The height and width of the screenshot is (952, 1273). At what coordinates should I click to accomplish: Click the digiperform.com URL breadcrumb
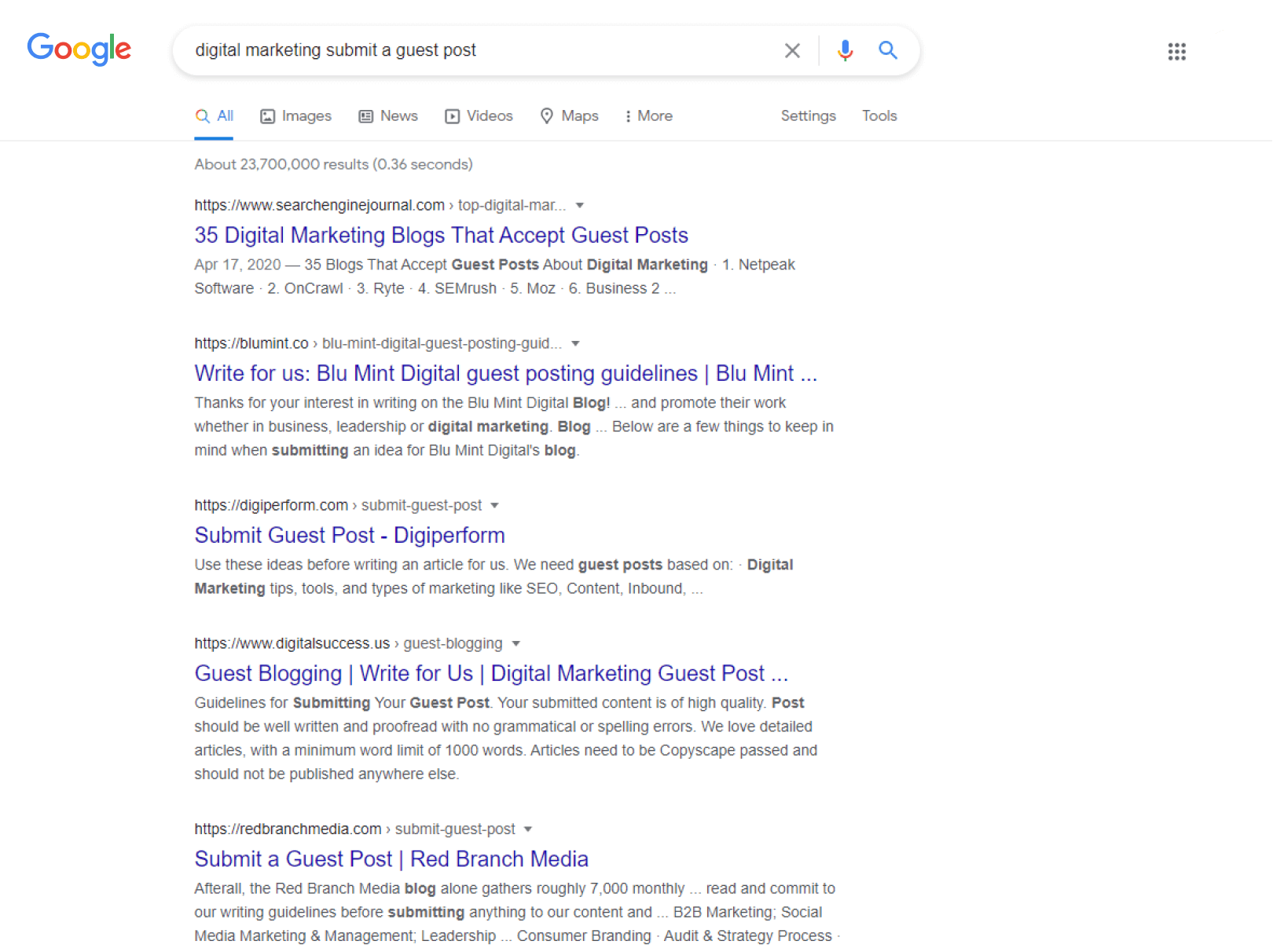click(x=338, y=506)
